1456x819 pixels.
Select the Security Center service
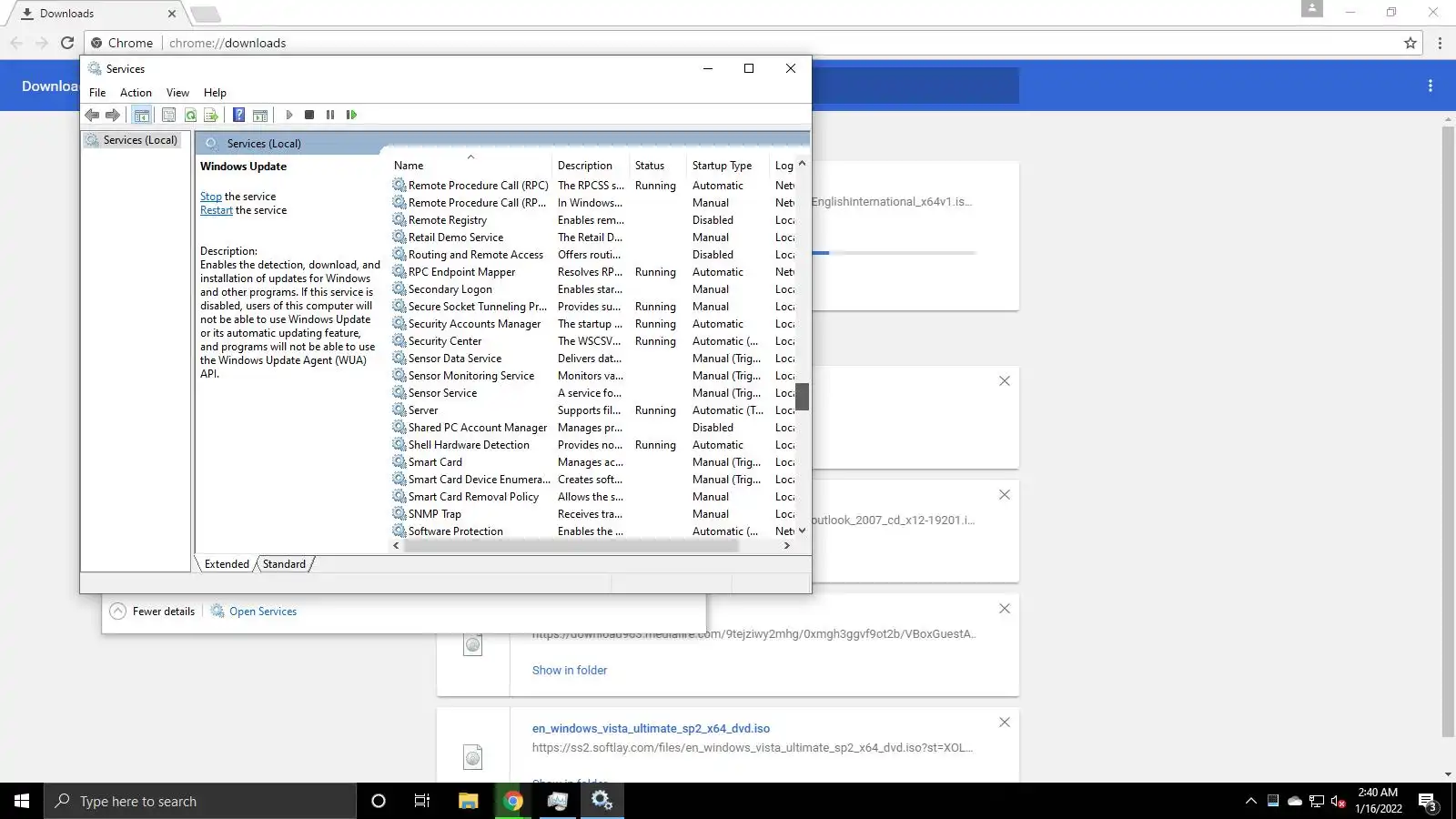pyautogui.click(x=593, y=341)
